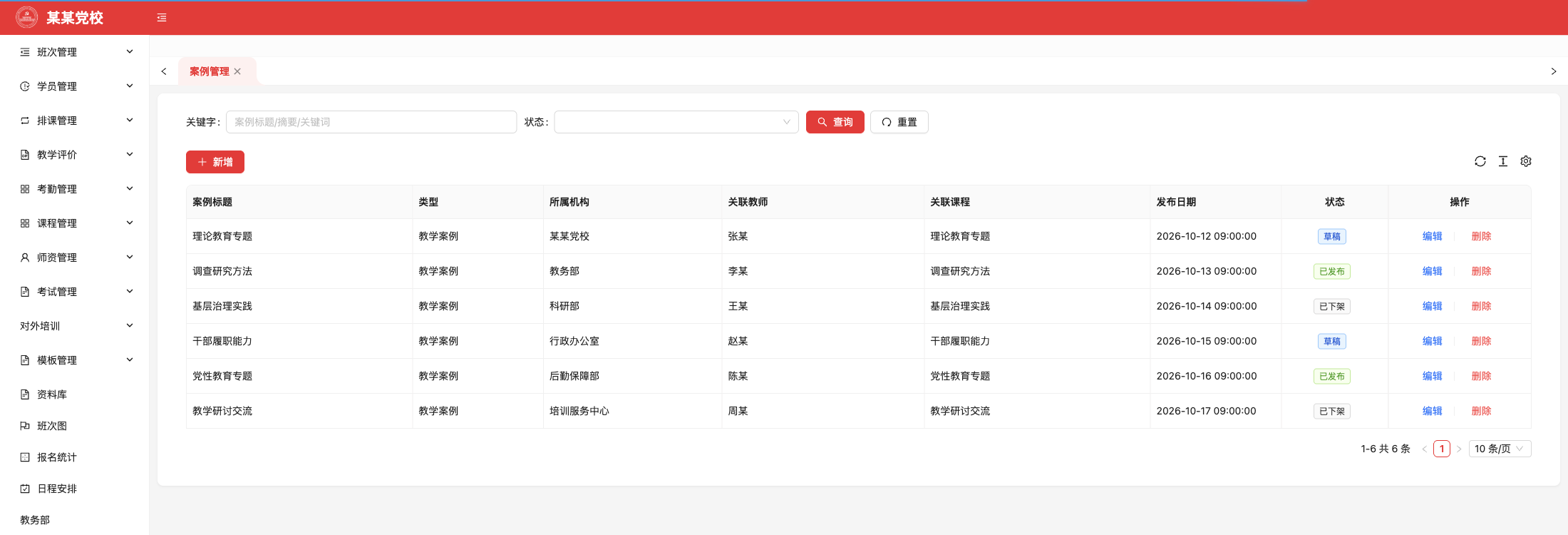Click the 教学评价 menu icon
Screen dimensions: 1568x535
(x=25, y=155)
